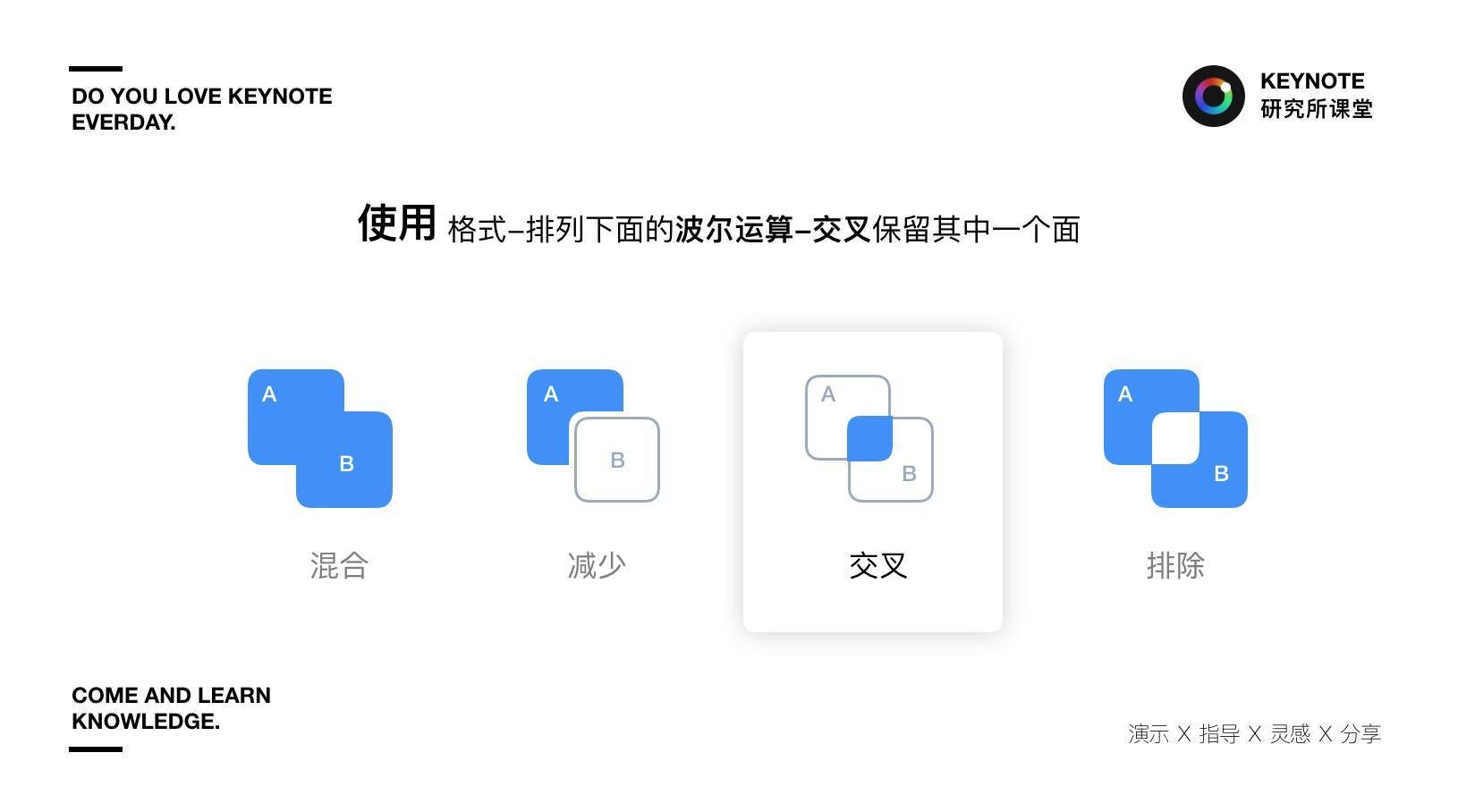Choose the 交叉 (intersect) shapes icon

pos(869,438)
